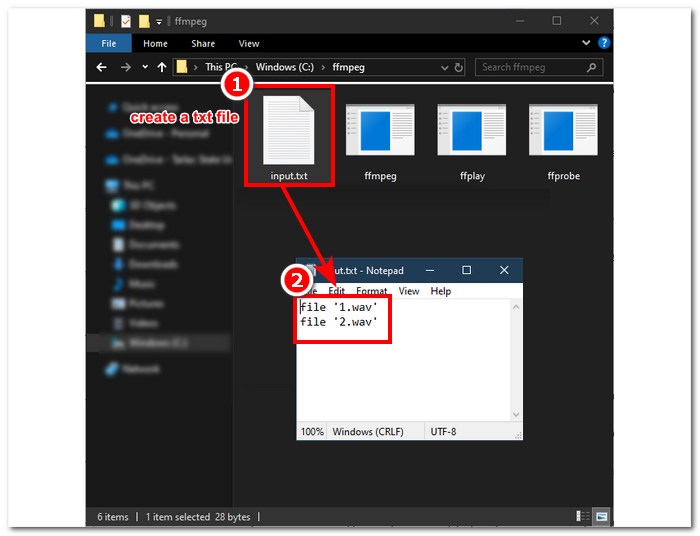Click the search magnifier icon
This screenshot has width=700, height=536.
591,67
